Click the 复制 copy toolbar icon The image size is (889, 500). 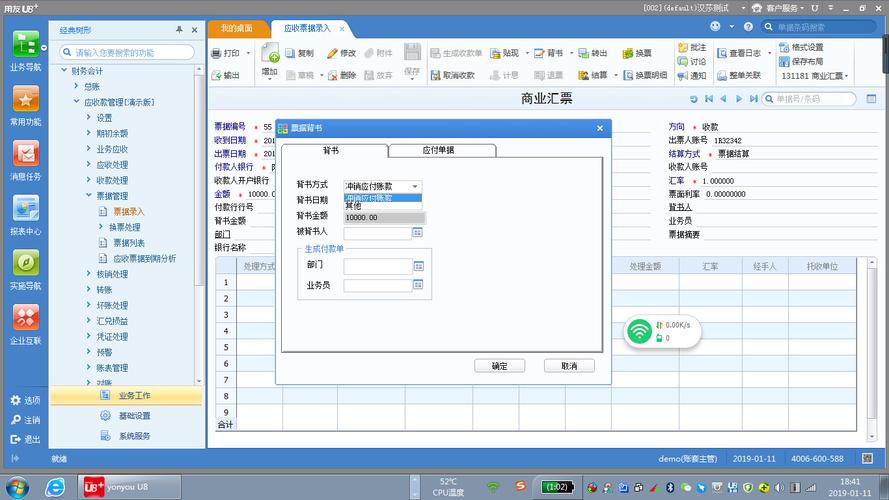tap(290, 53)
